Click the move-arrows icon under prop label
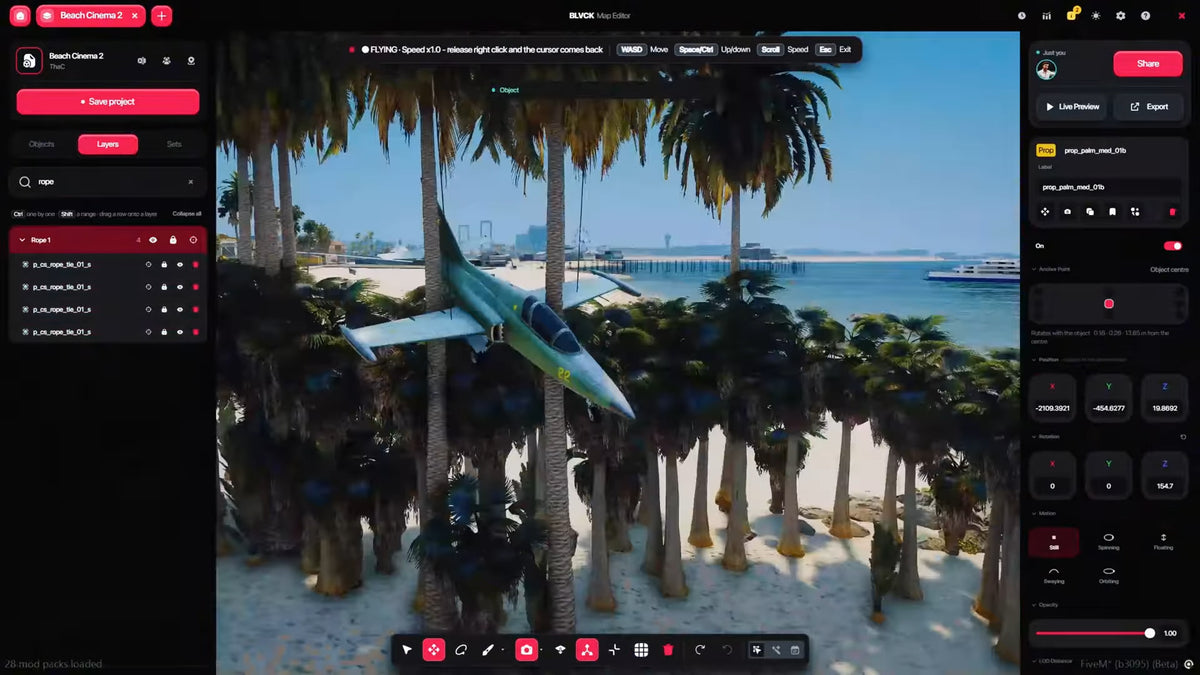1200x675 pixels. [1045, 212]
